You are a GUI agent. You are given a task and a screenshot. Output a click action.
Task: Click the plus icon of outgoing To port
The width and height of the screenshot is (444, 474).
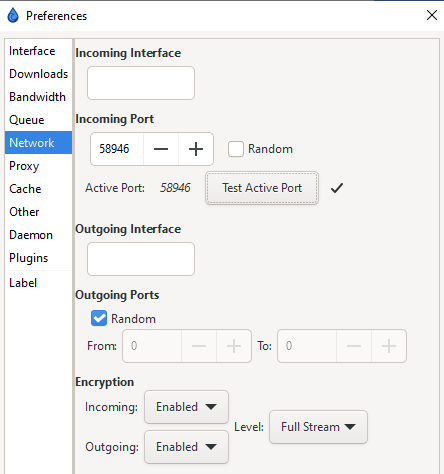[x=389, y=346]
